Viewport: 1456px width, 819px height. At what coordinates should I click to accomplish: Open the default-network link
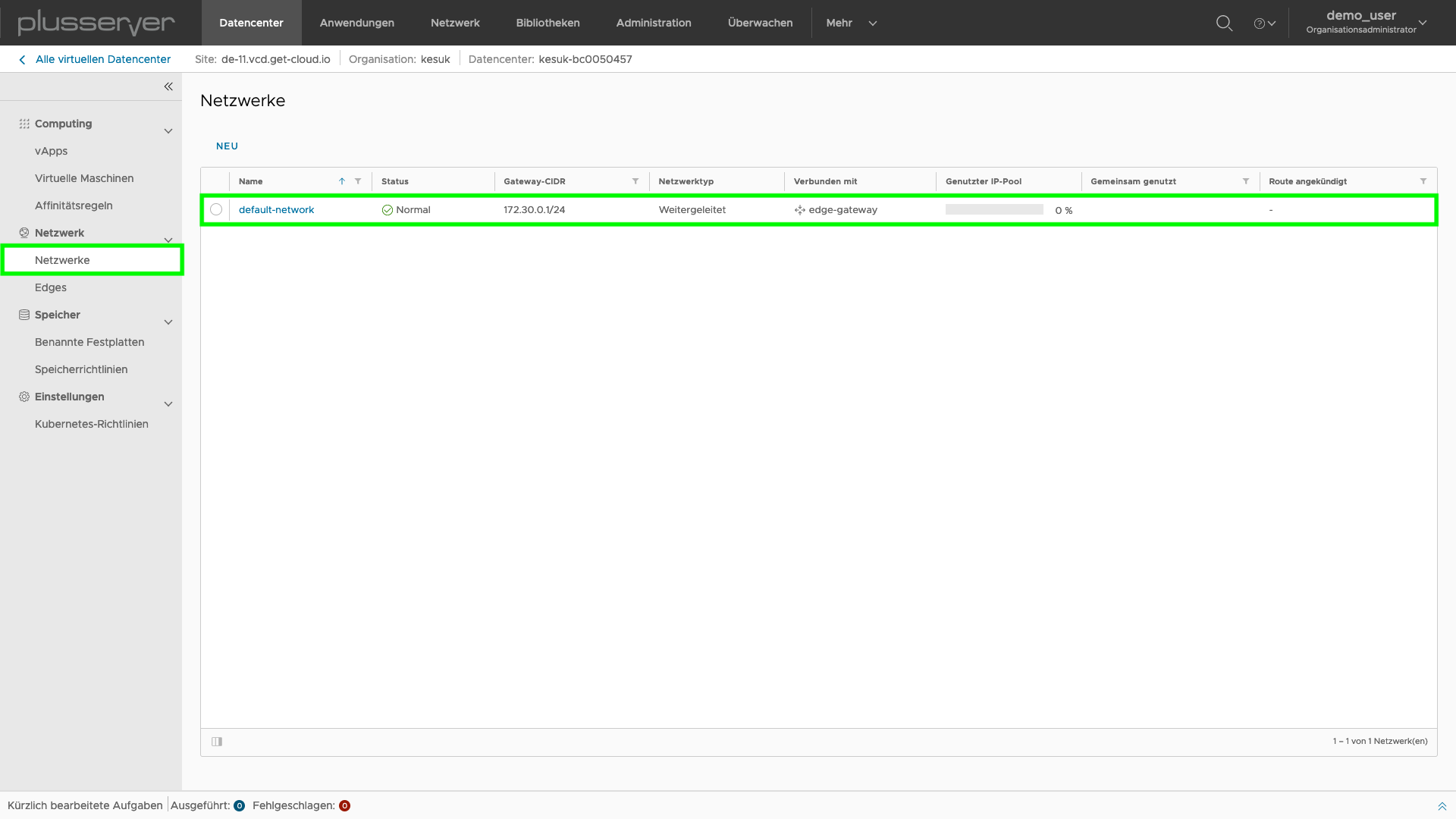[x=276, y=209]
